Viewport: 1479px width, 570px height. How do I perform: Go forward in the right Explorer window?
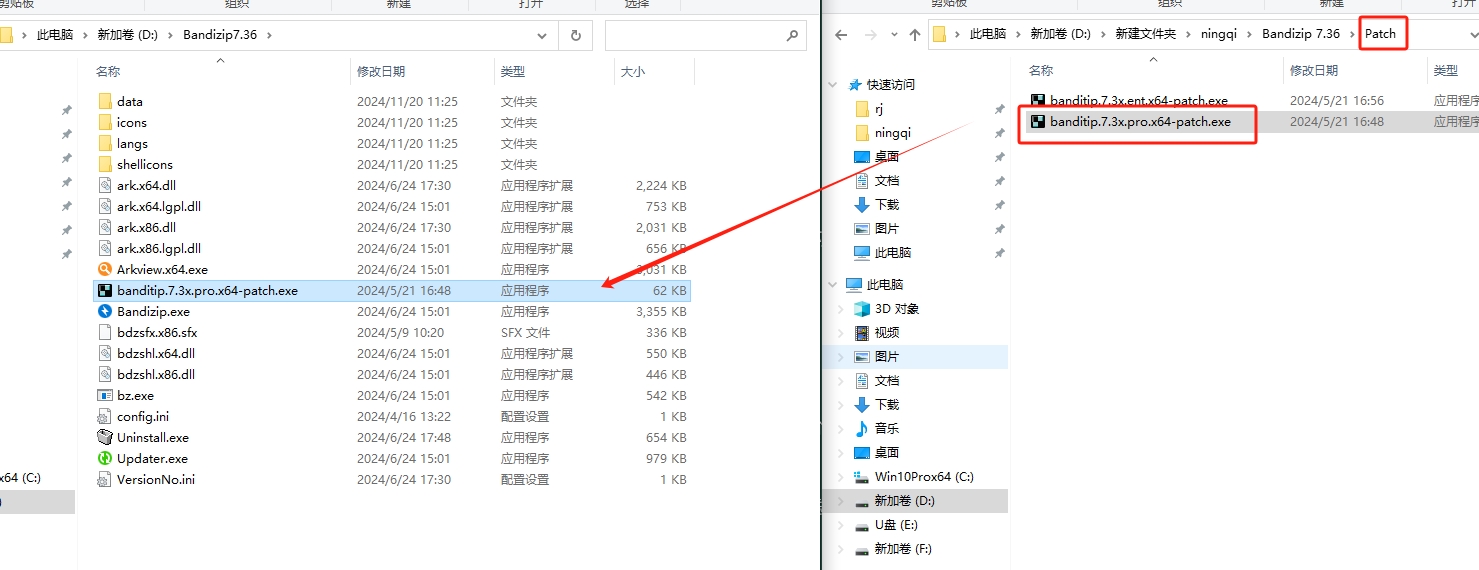click(x=870, y=35)
